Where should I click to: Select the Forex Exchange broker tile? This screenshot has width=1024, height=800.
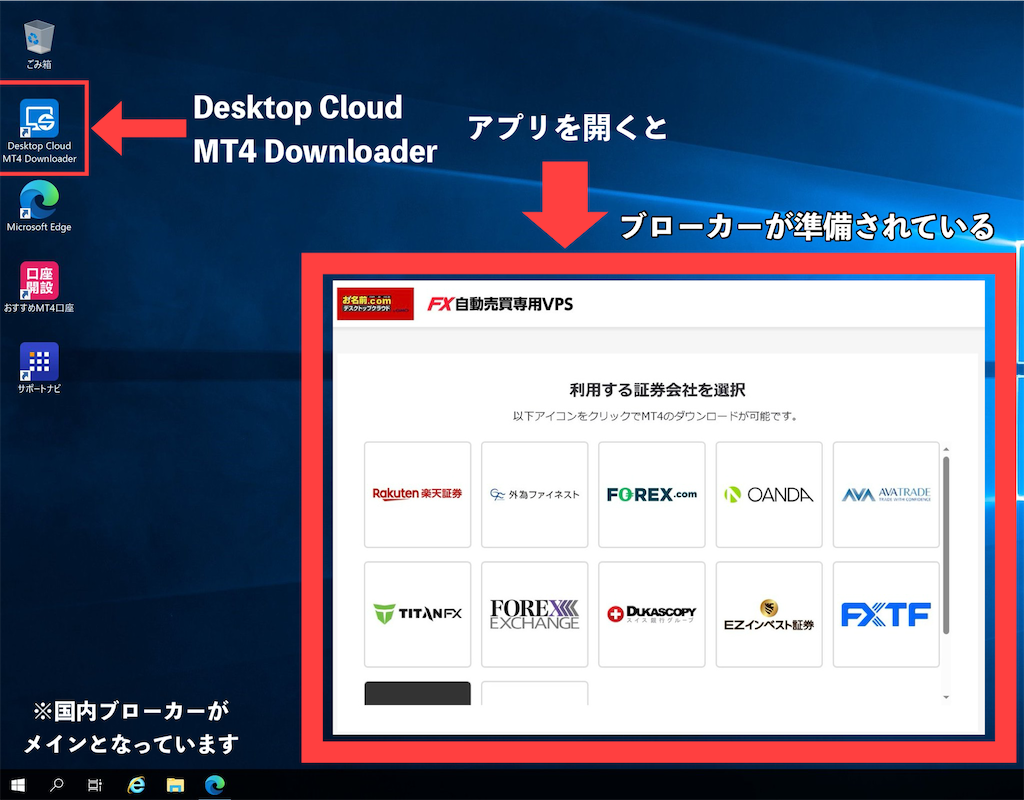tap(534, 614)
